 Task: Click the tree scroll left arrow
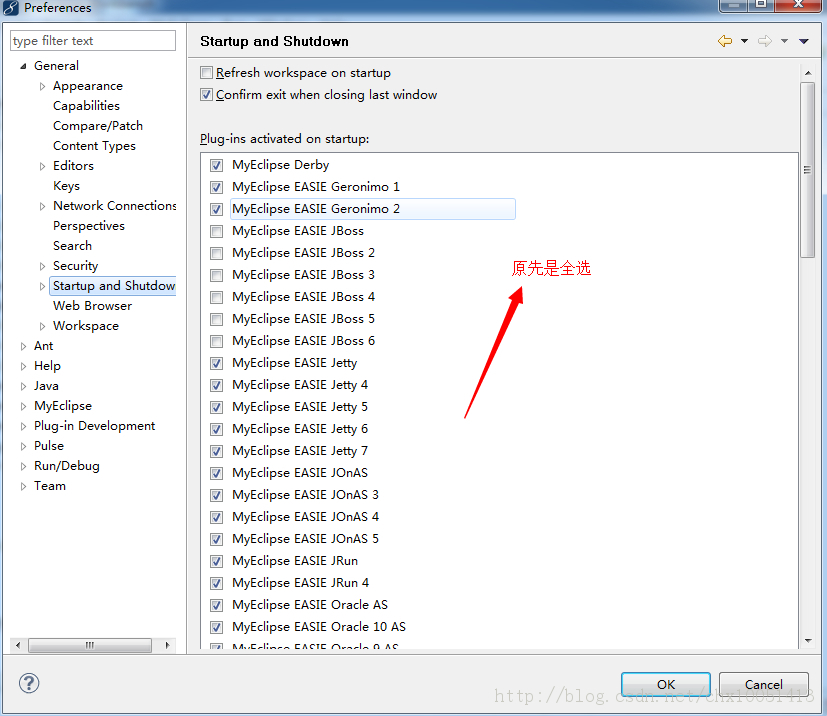click(x=18, y=645)
